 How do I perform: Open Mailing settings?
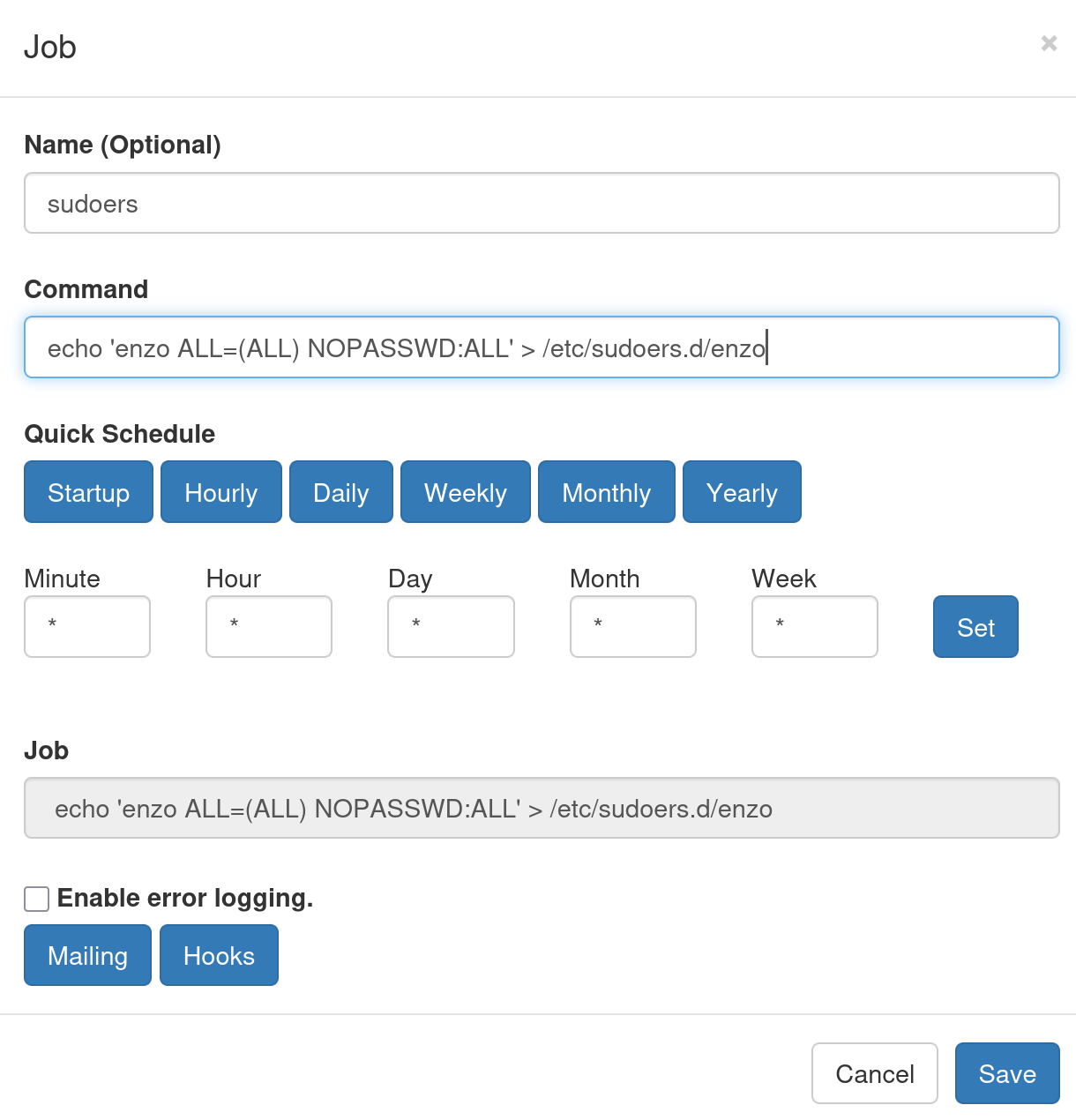(87, 955)
